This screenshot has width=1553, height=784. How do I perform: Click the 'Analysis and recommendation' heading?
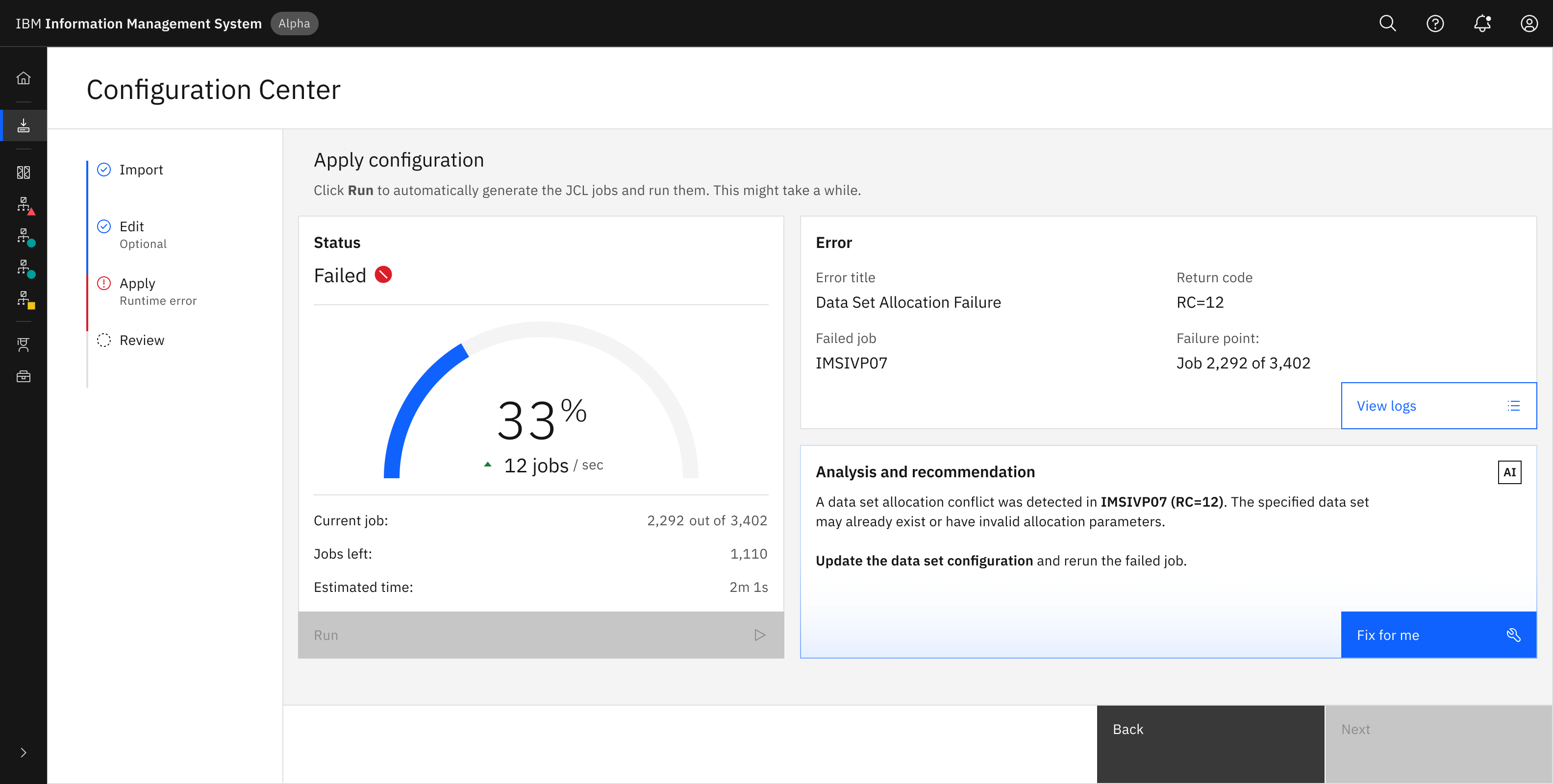(x=925, y=472)
